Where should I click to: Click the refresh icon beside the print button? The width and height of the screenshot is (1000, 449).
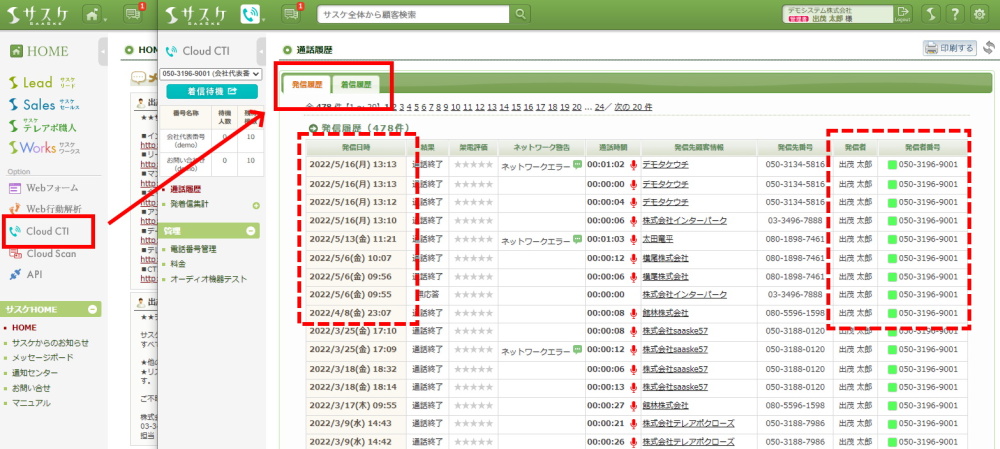coord(989,47)
